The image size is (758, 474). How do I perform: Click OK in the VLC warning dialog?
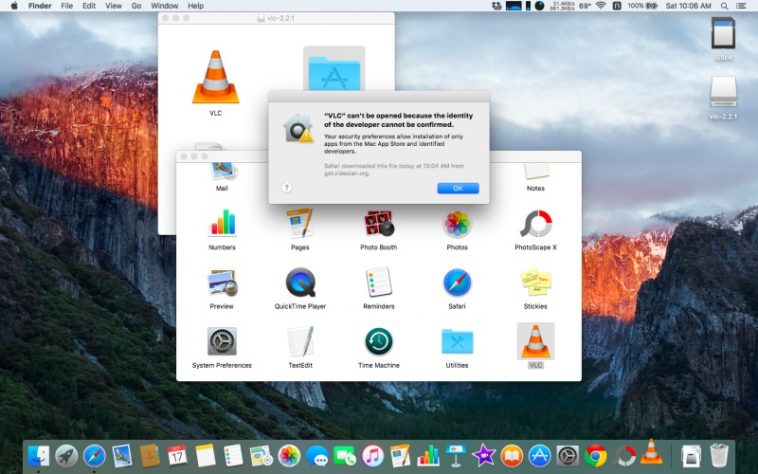(458, 188)
